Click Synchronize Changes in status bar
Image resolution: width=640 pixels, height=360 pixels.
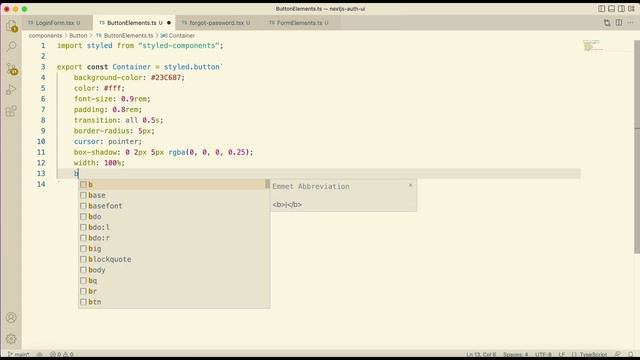pos(40,354)
